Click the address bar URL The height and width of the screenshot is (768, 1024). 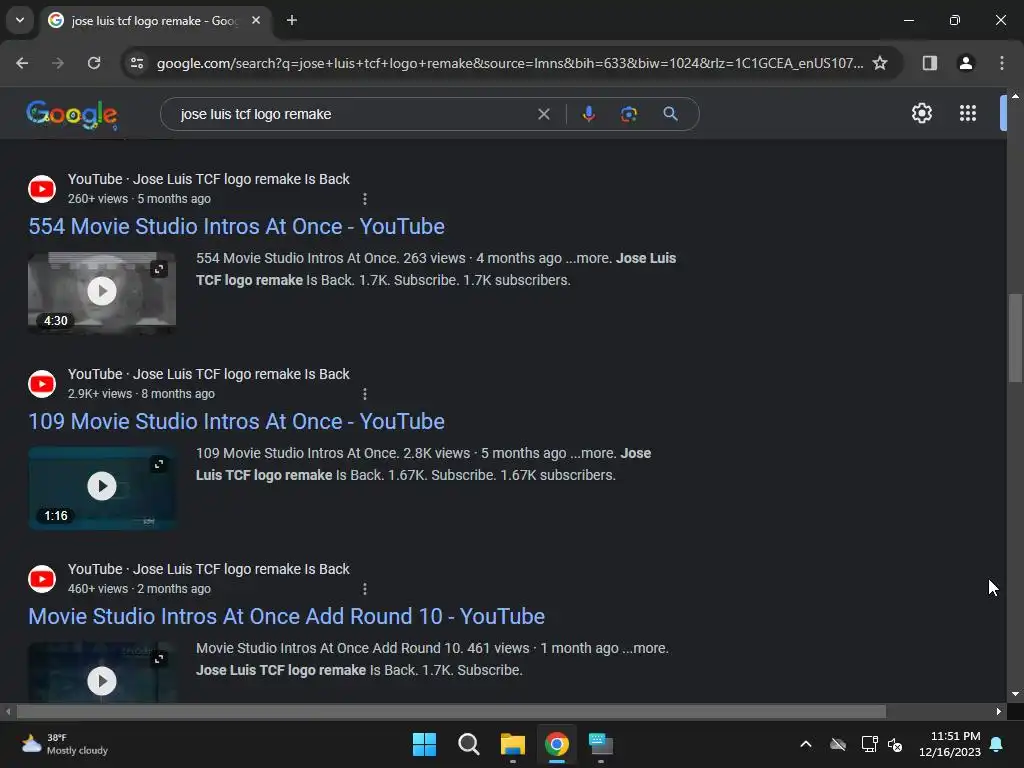[509, 63]
